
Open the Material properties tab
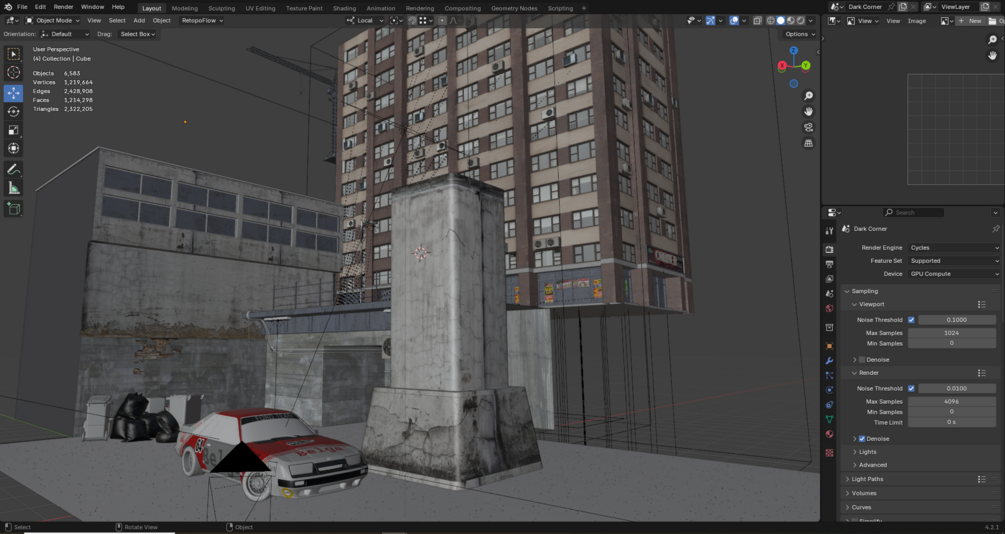click(829, 434)
